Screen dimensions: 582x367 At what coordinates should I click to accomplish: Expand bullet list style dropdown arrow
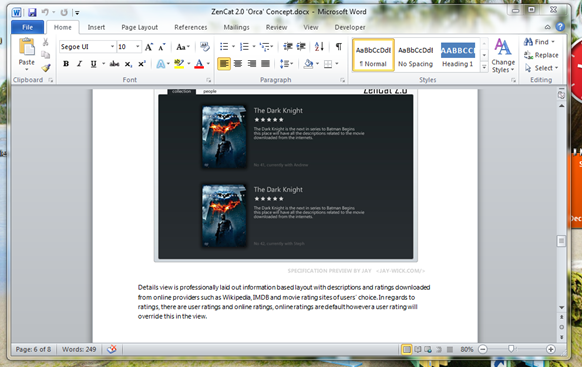233,47
